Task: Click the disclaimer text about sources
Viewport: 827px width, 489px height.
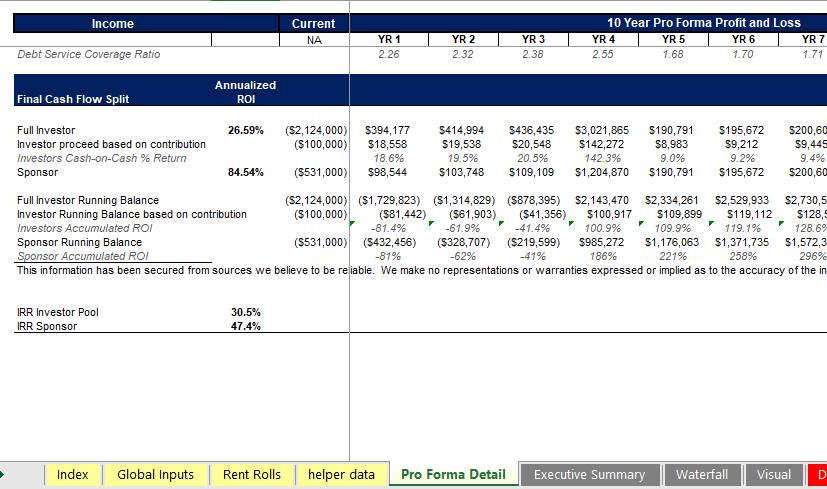Action: point(422,271)
